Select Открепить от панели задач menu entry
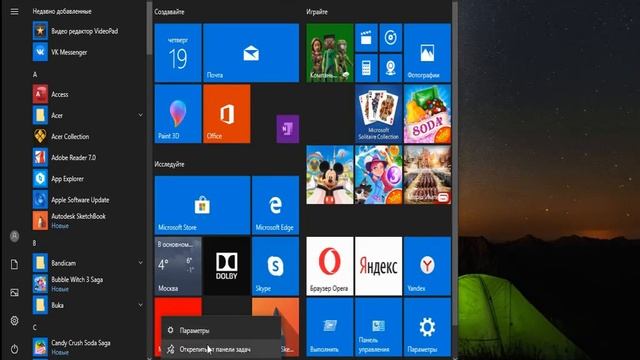The width and height of the screenshot is (640, 360). click(221, 349)
